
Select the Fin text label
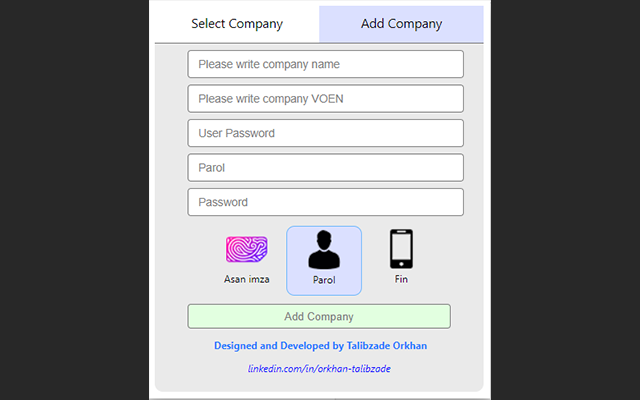401,279
